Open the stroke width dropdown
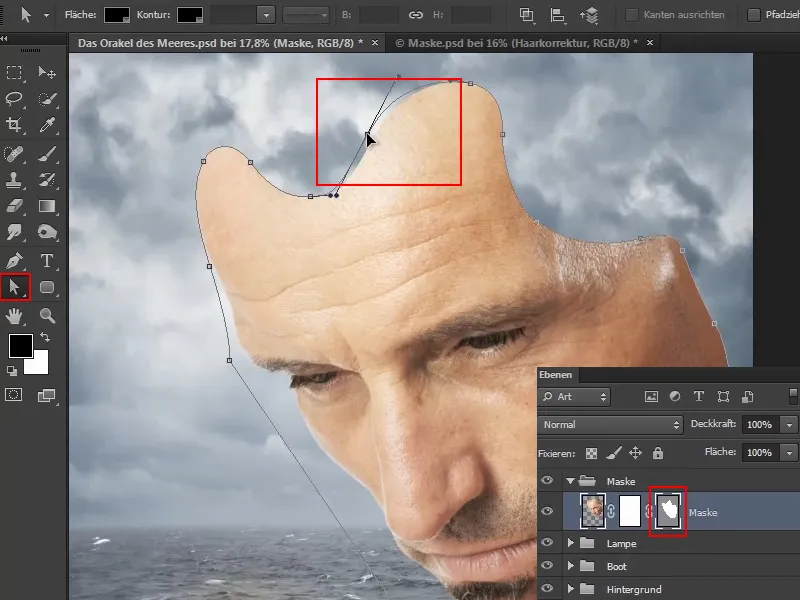Screen dimensions: 800x600 click(266, 15)
